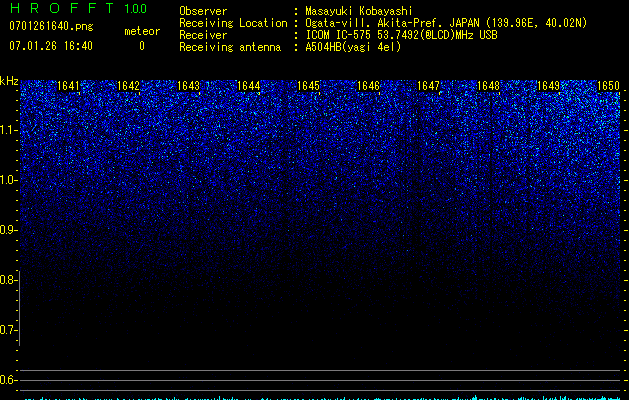This screenshot has height=400, width=629.
Task: Select the file name 0701261640.png
Action: (x=51, y=26)
